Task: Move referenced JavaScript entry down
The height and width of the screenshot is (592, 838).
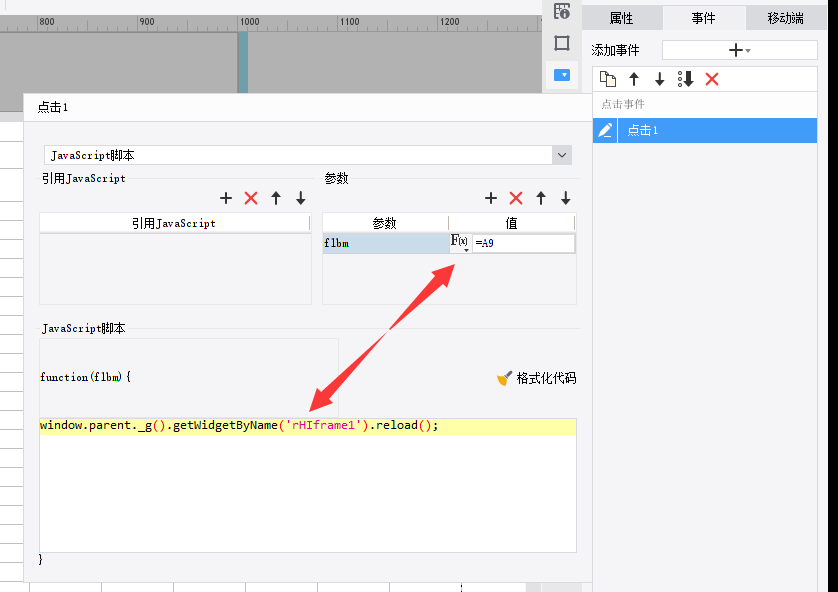Action: (301, 198)
